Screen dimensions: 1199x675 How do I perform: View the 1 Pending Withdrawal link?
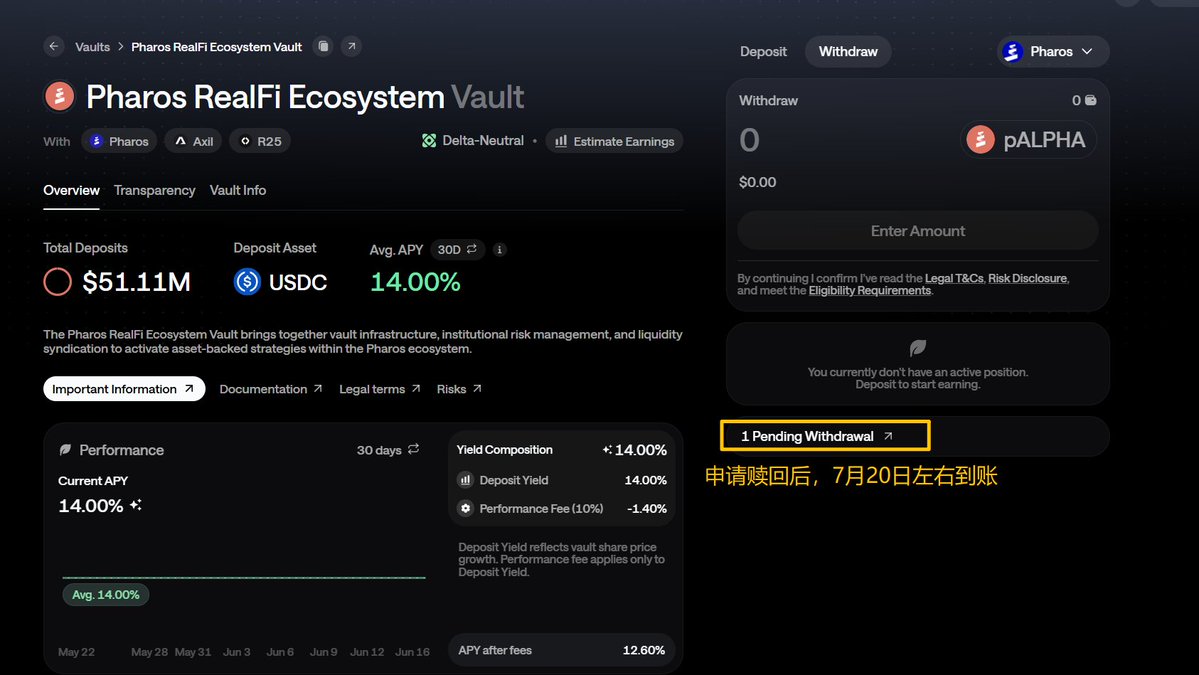tap(817, 436)
